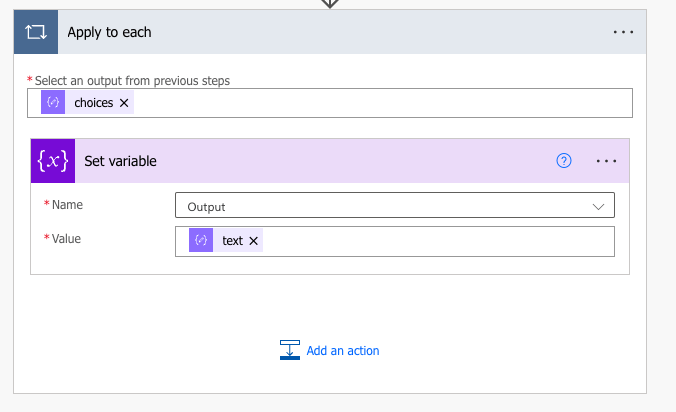The width and height of the screenshot is (676, 412).
Task: Collapse the Apply to each header
Action: (330, 32)
